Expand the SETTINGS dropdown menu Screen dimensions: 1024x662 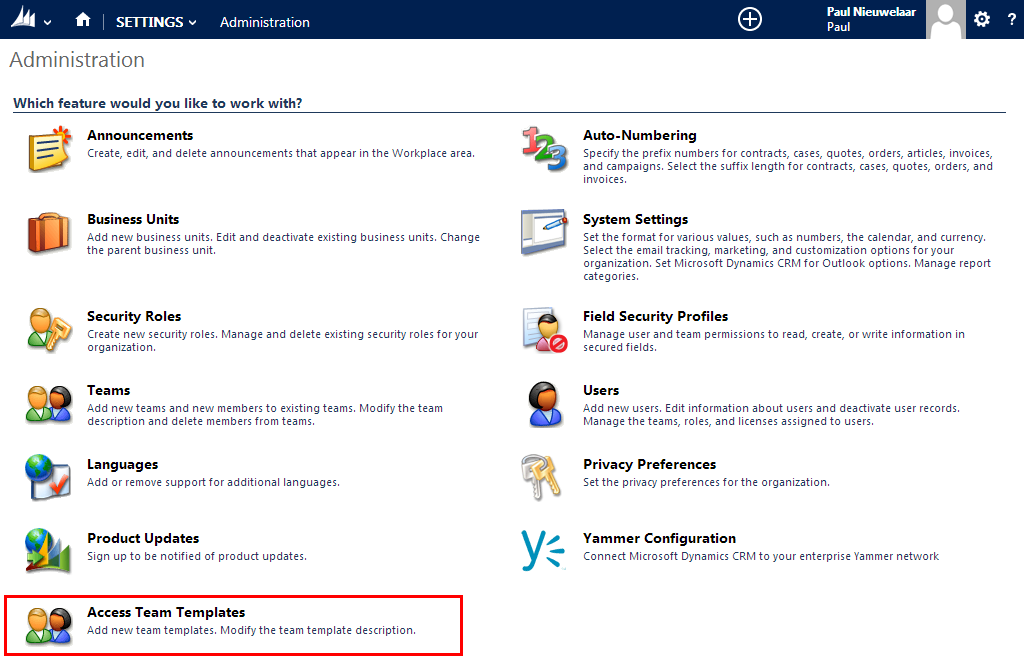pyautogui.click(x=156, y=22)
